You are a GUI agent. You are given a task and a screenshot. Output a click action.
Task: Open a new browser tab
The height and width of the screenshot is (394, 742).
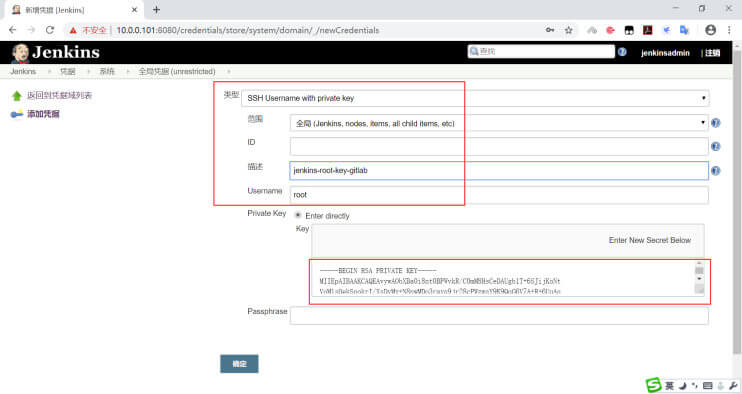click(x=156, y=9)
